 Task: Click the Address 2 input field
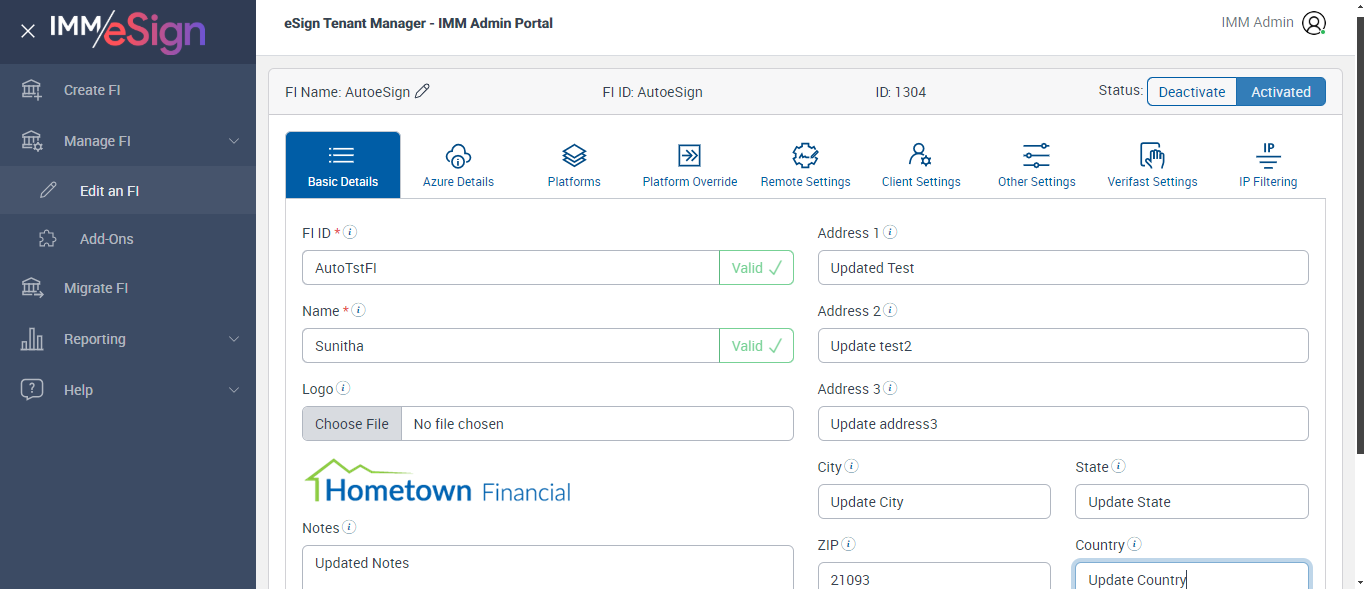(x=1063, y=346)
